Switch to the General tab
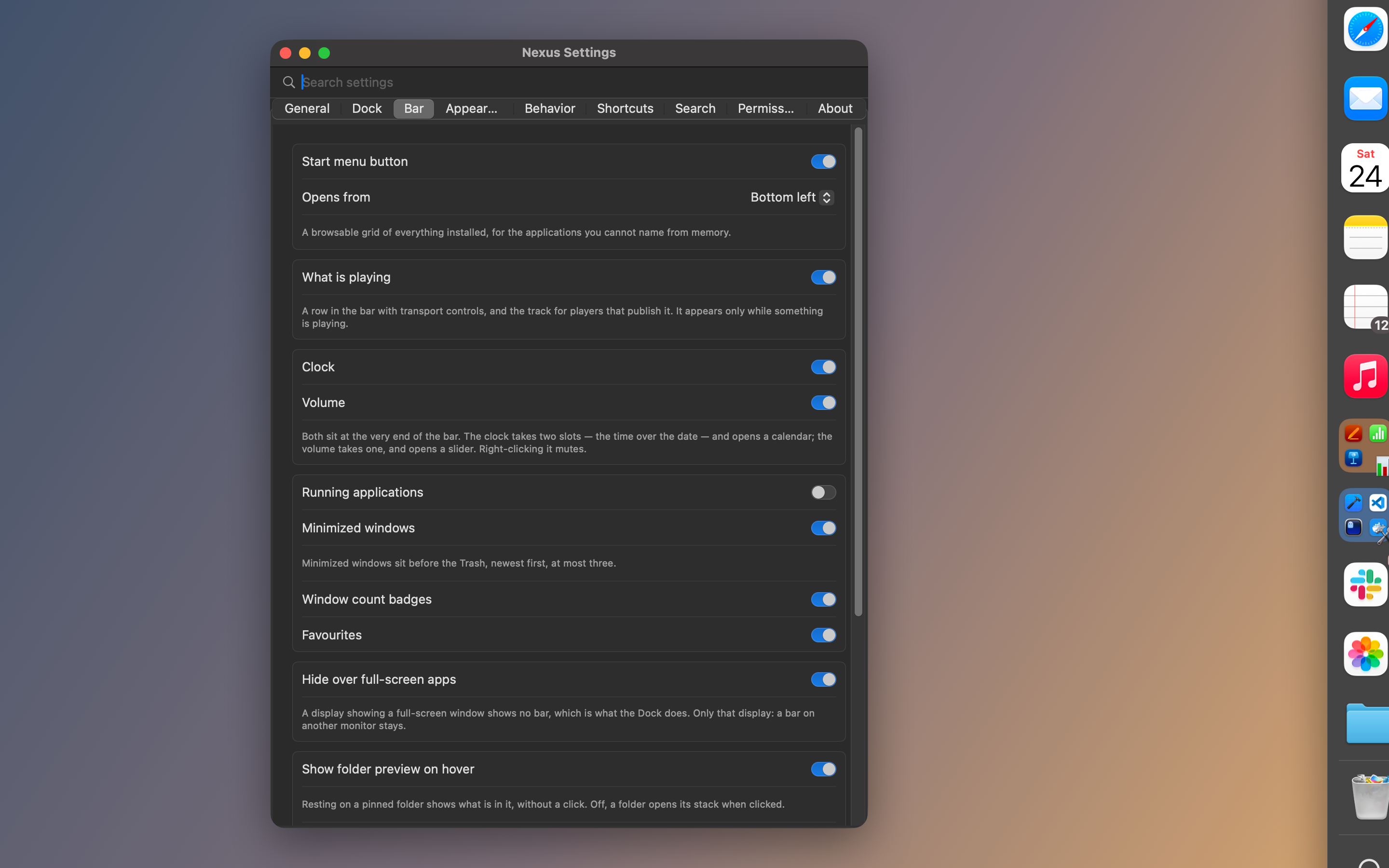This screenshot has height=868, width=1389. click(307, 108)
